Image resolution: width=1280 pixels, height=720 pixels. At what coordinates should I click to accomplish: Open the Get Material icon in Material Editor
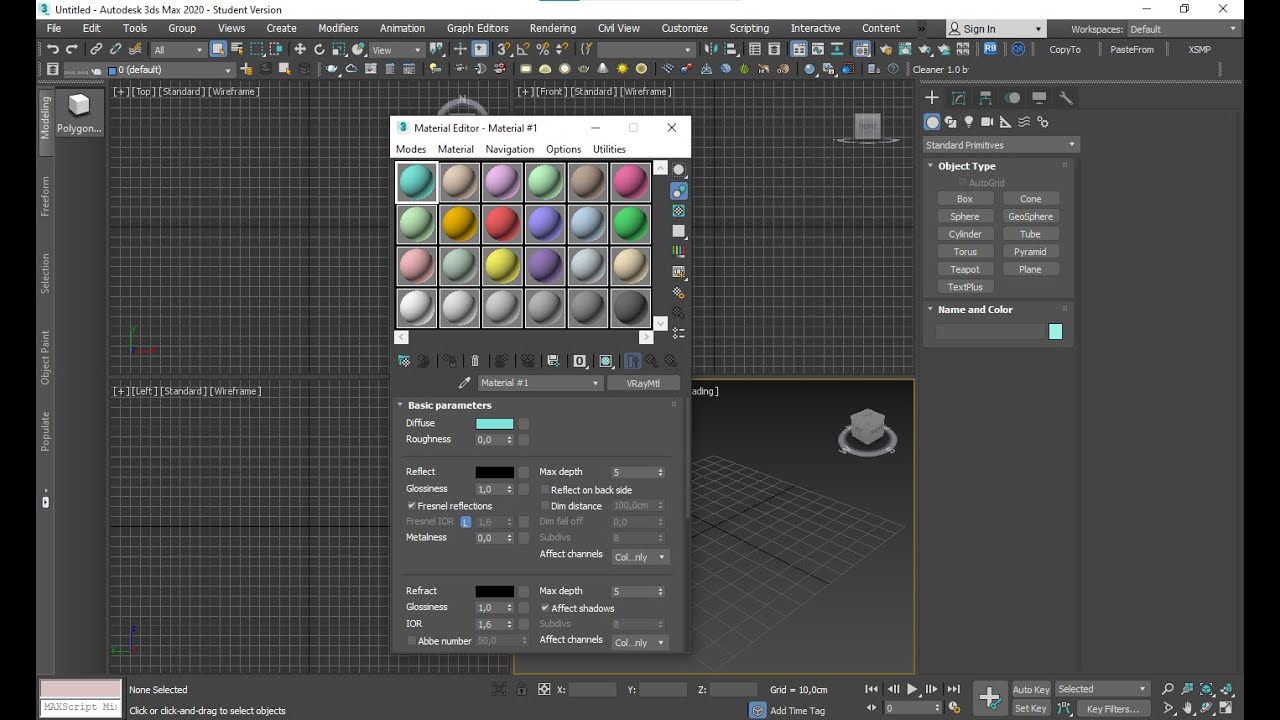click(x=404, y=361)
